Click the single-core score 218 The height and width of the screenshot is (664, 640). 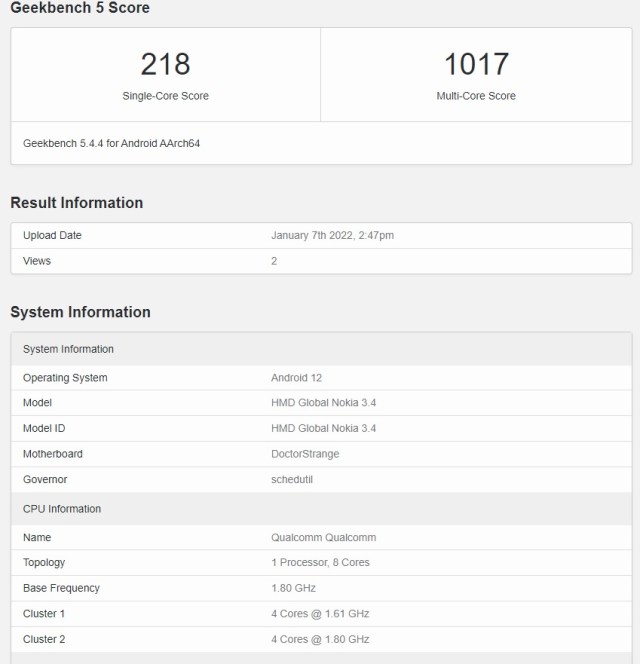(x=165, y=64)
